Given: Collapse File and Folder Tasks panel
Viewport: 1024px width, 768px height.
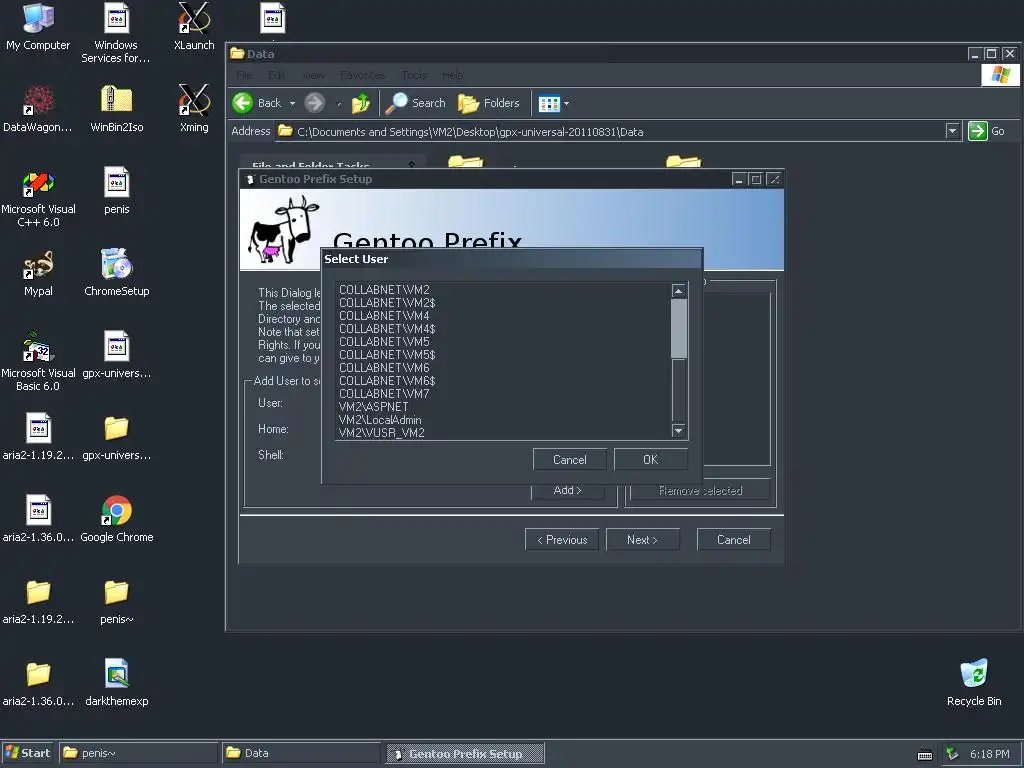Looking at the screenshot, I should coord(411,164).
